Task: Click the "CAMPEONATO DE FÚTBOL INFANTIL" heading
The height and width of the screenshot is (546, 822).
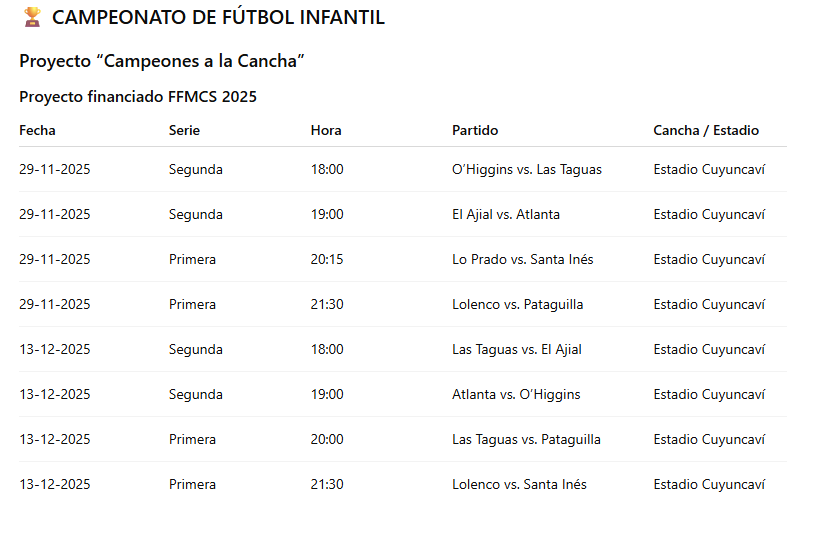Action: pos(218,17)
